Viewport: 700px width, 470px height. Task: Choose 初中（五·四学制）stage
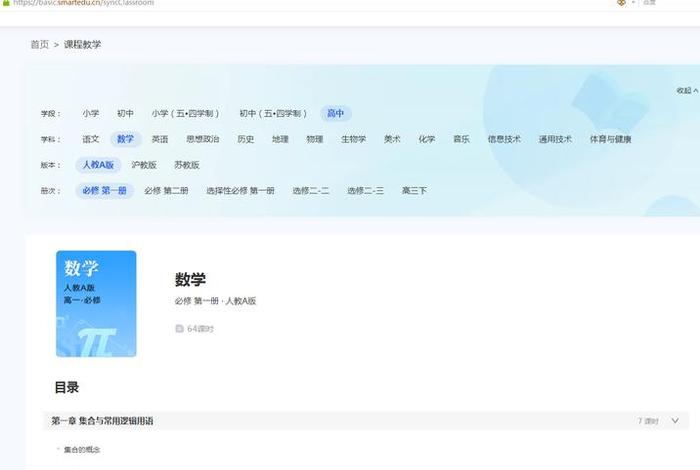[x=273, y=113]
